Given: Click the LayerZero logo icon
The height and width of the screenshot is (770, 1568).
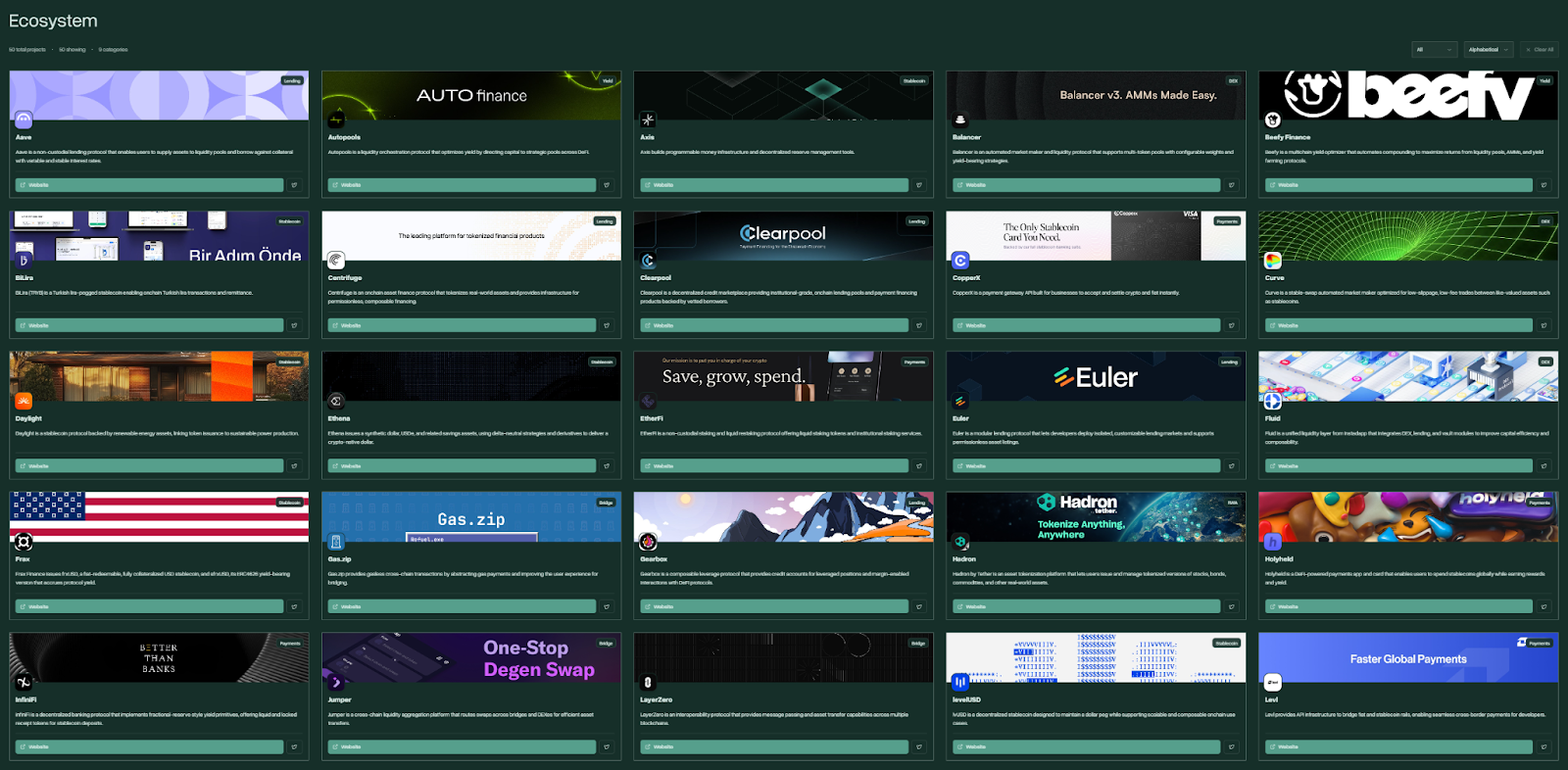Looking at the screenshot, I should pyautogui.click(x=648, y=682).
